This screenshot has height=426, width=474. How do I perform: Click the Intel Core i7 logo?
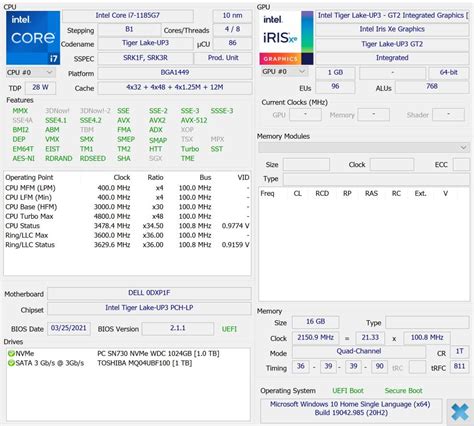click(33, 38)
